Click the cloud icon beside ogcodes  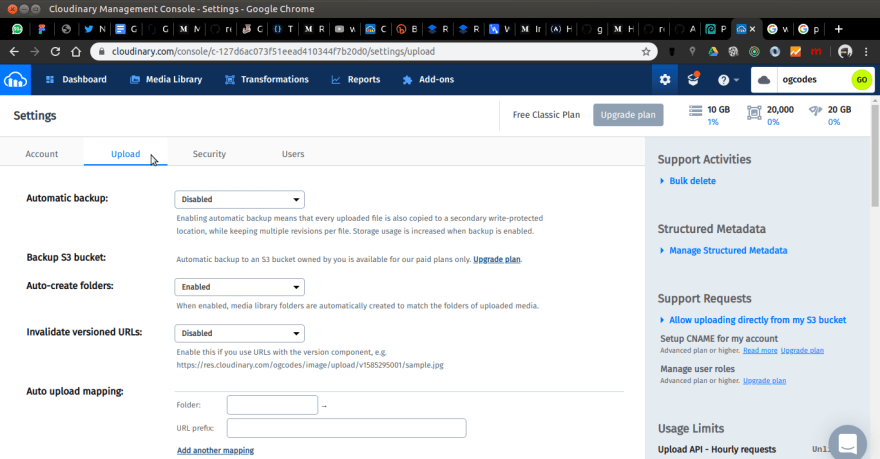pyautogui.click(x=764, y=80)
